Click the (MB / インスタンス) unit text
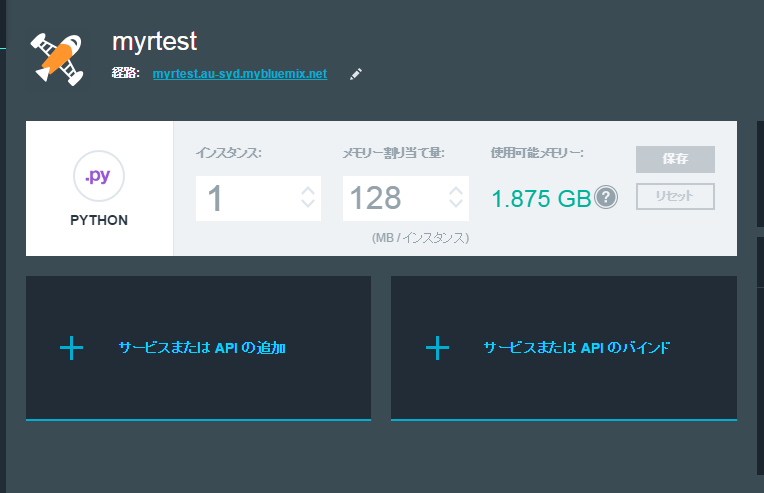 click(x=420, y=238)
